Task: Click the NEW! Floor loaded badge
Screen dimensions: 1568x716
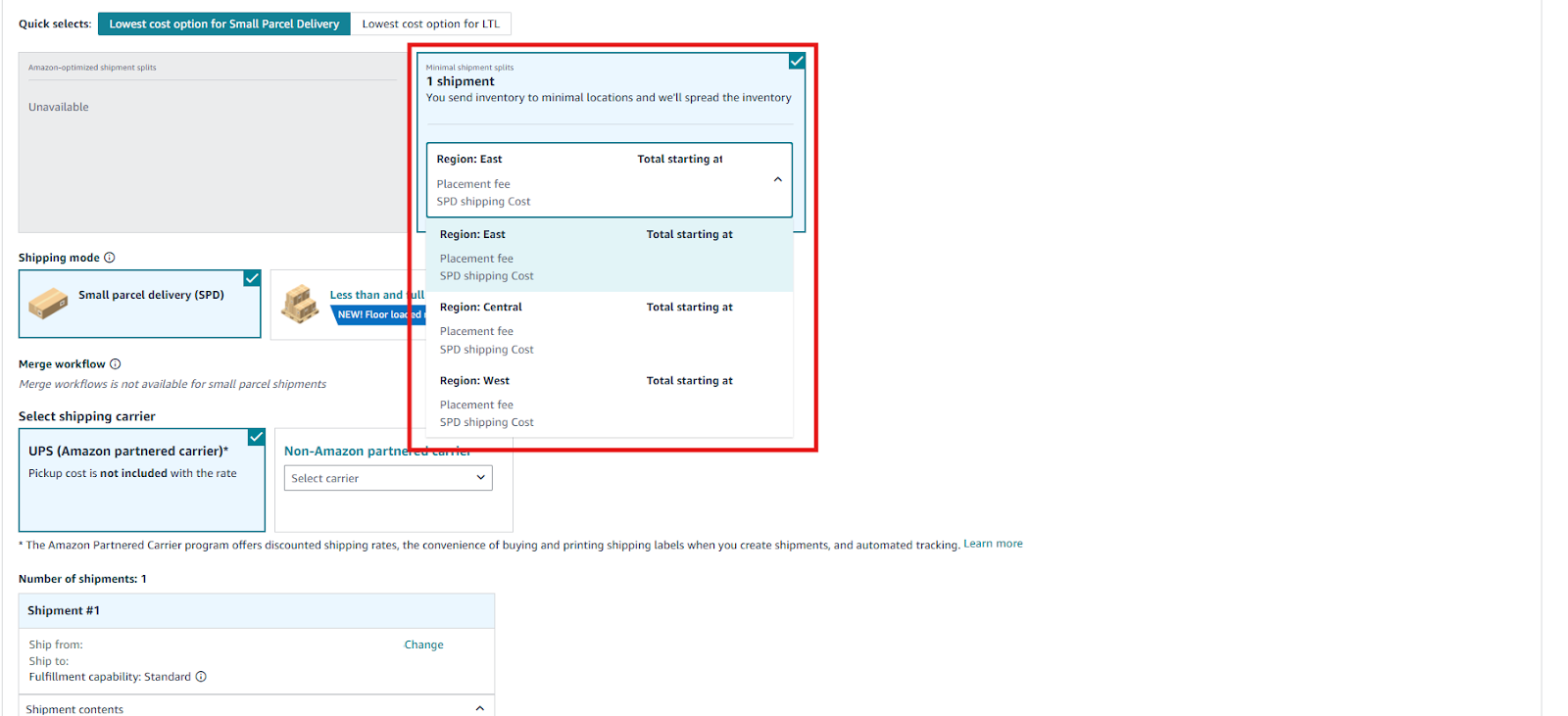Action: click(378, 315)
